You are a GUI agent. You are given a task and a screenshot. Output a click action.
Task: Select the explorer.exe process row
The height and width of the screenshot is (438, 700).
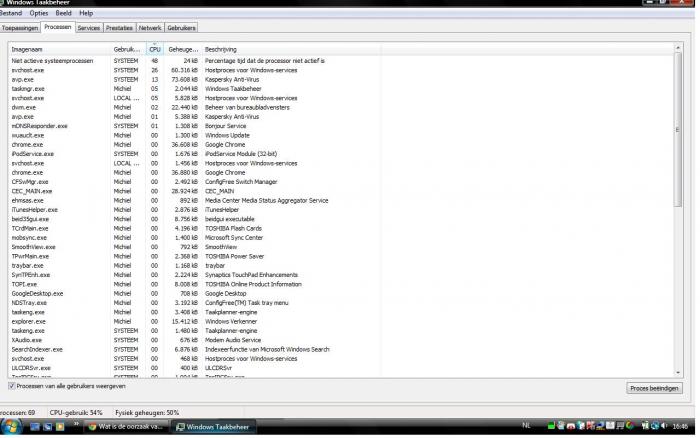[194, 321]
